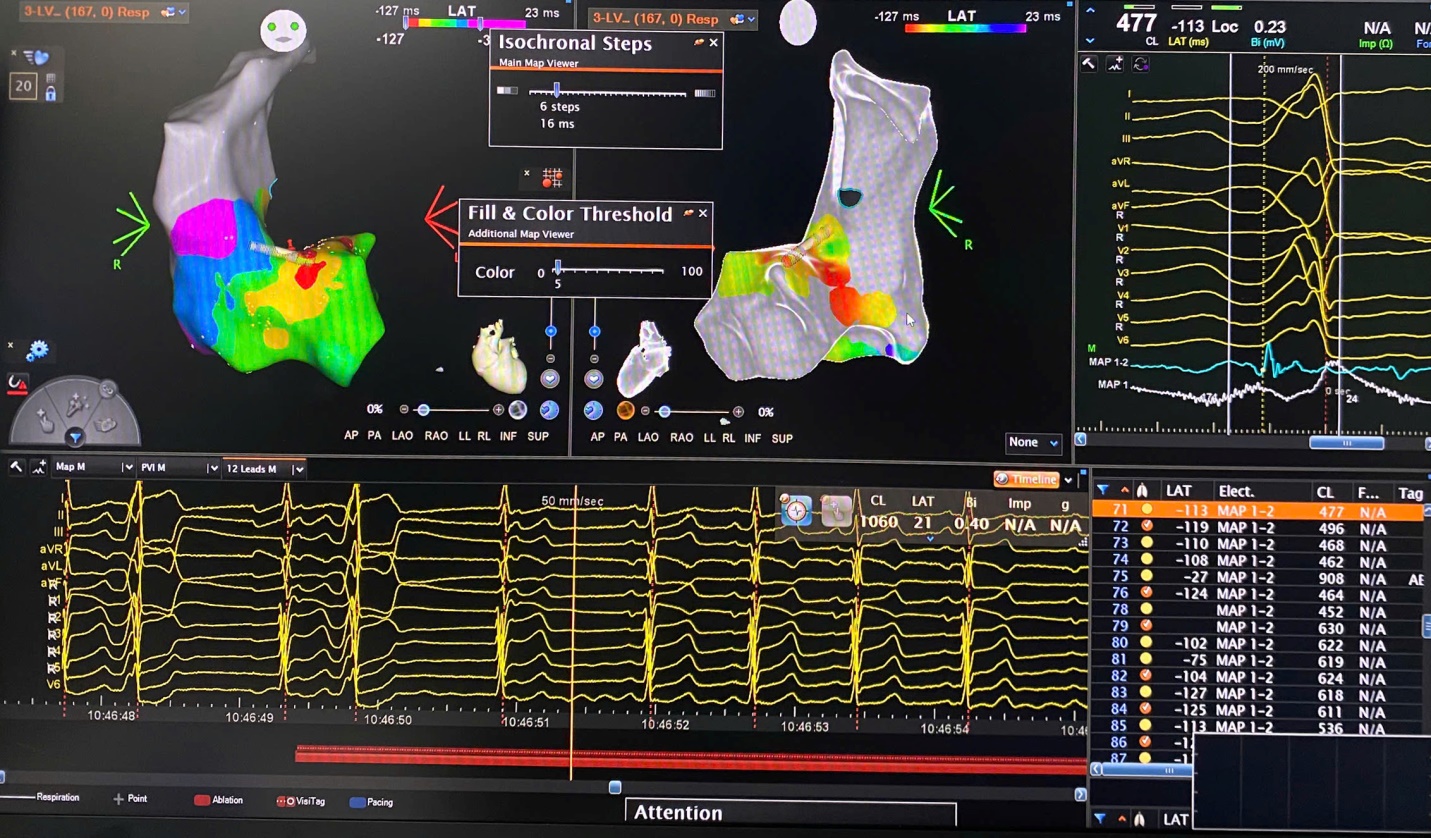
Task: Click the hammer tool icon above ECG signals
Action: pos(1089,64)
